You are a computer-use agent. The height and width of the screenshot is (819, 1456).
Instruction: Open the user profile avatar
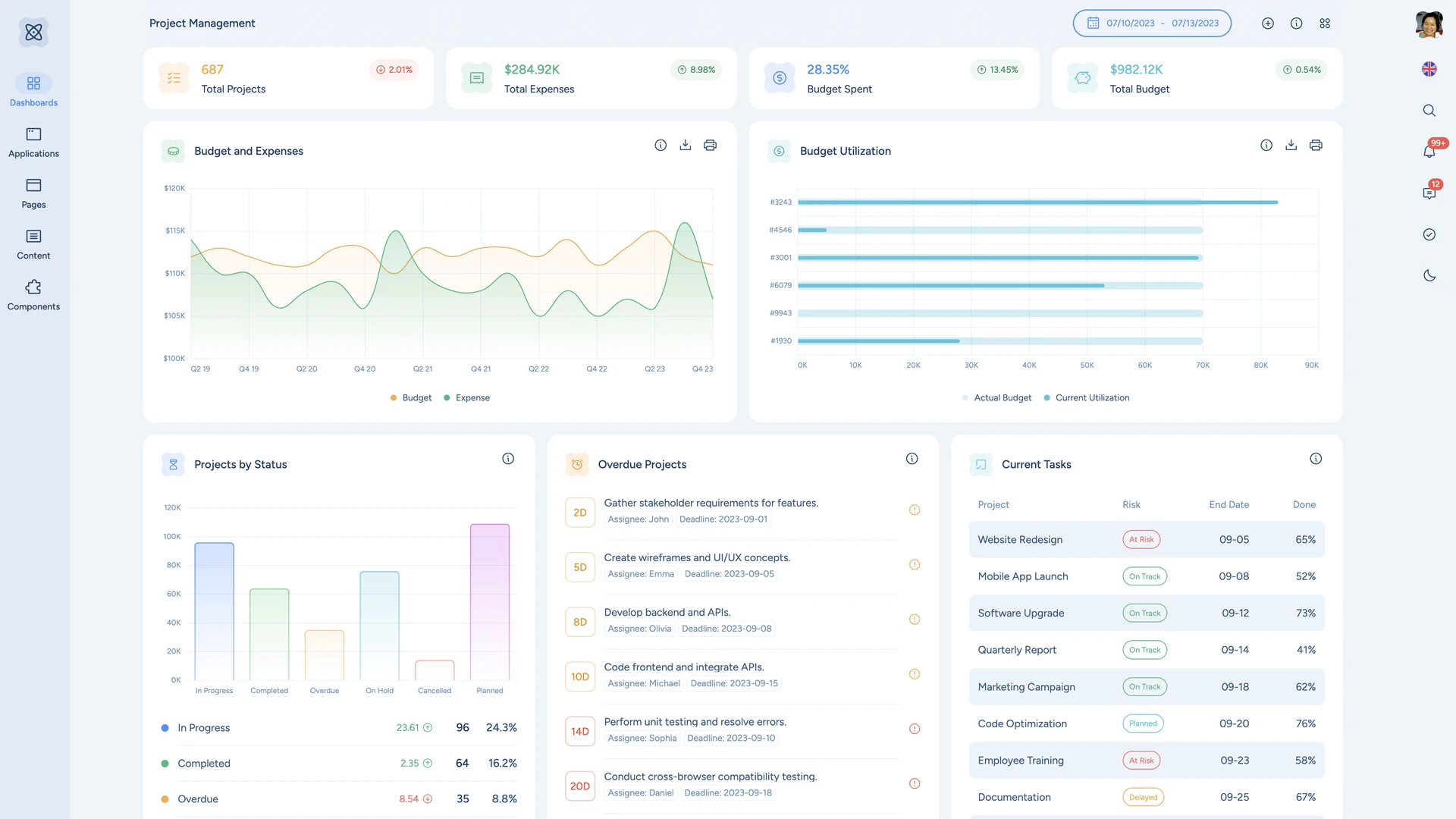tap(1429, 24)
